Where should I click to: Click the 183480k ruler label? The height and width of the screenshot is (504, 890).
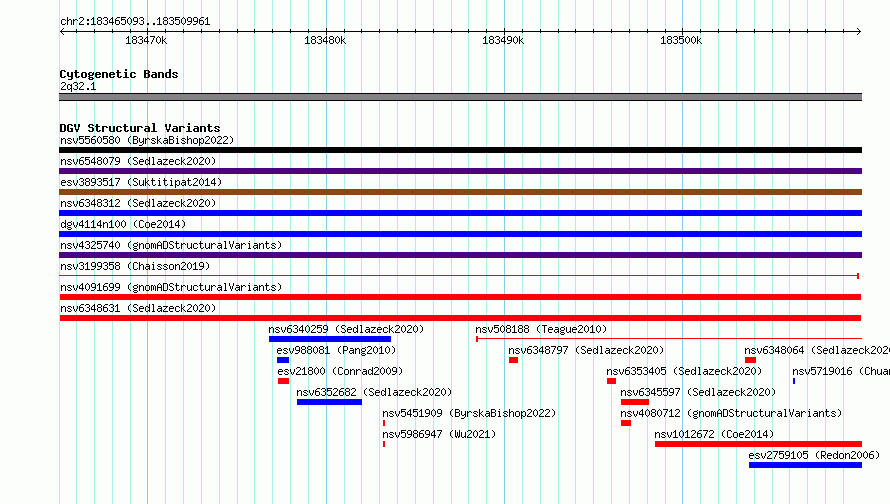[325, 40]
